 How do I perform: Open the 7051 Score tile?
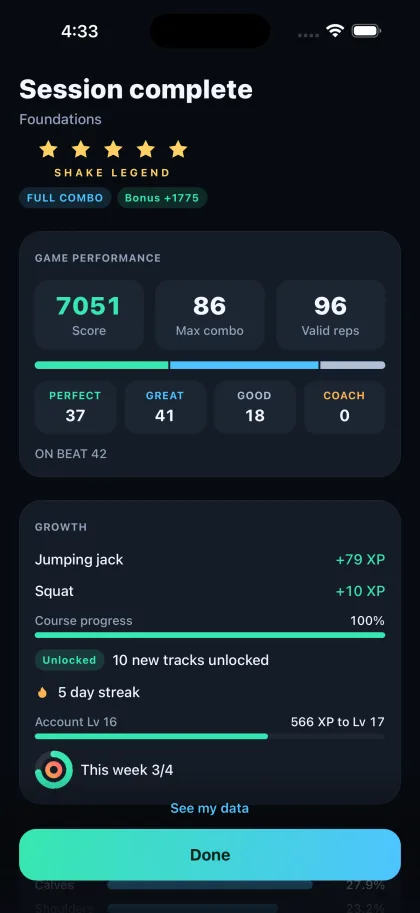coord(89,315)
